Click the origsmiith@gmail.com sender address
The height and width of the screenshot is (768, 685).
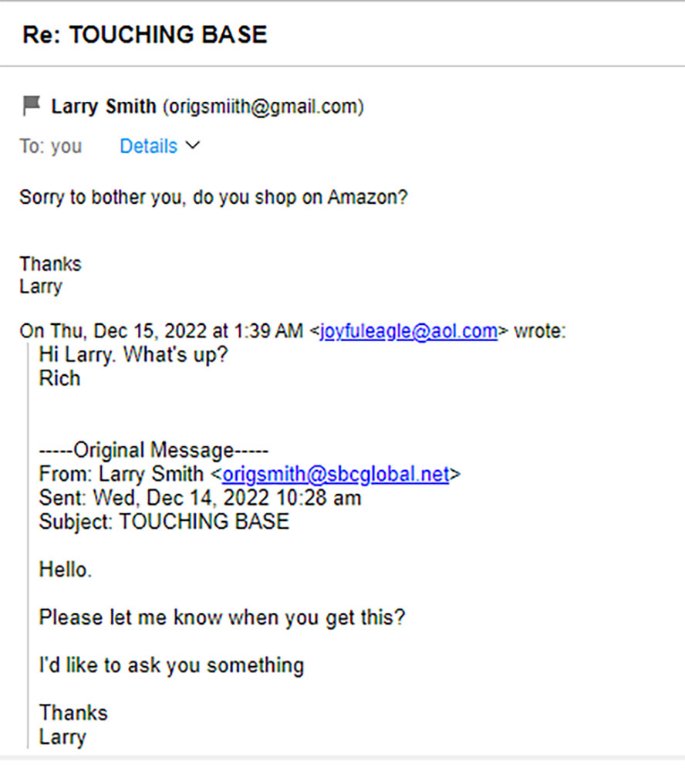pos(262,106)
